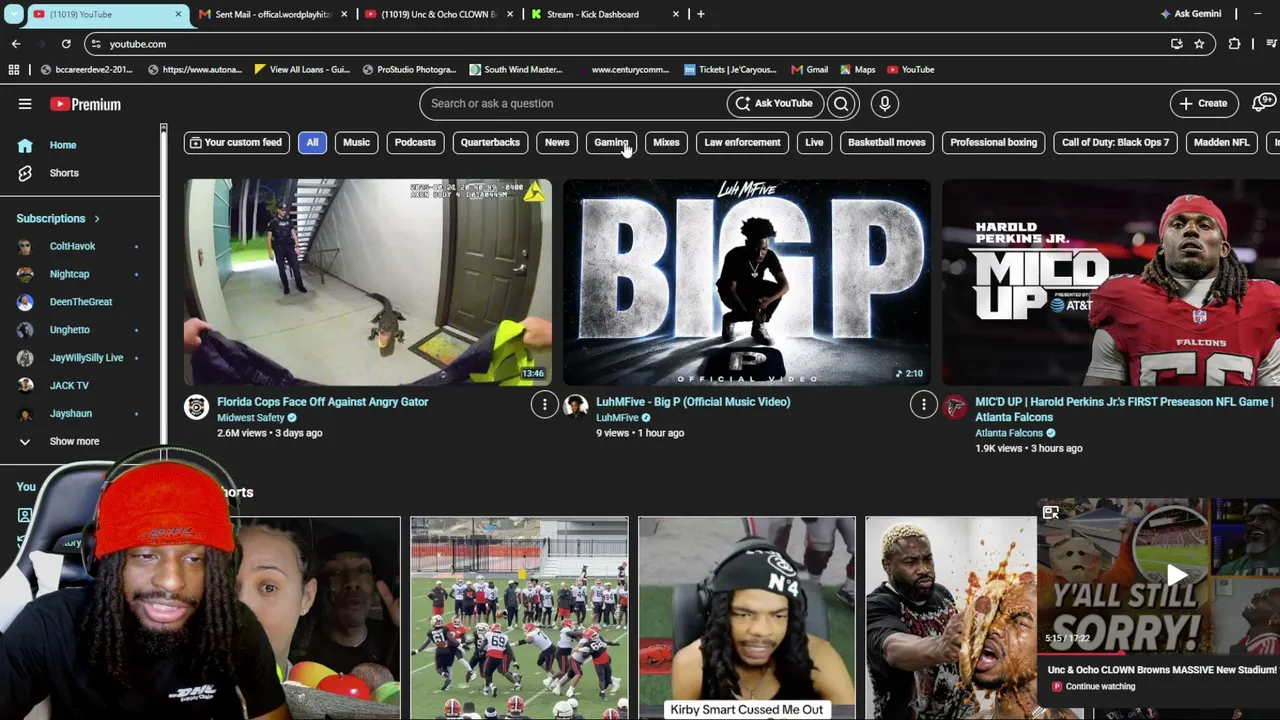This screenshot has height=720, width=1280.
Task: Select the All filter chip
Action: (312, 143)
